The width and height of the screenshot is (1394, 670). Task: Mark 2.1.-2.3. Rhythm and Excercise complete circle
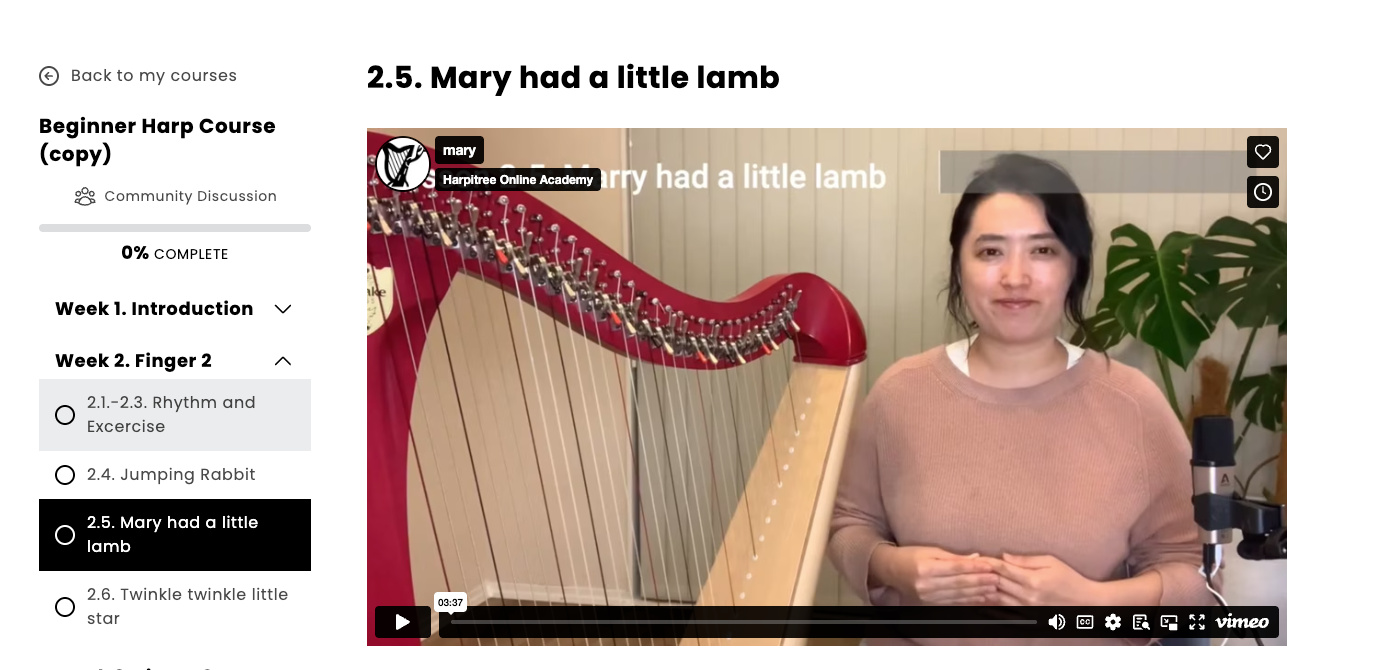tap(65, 415)
